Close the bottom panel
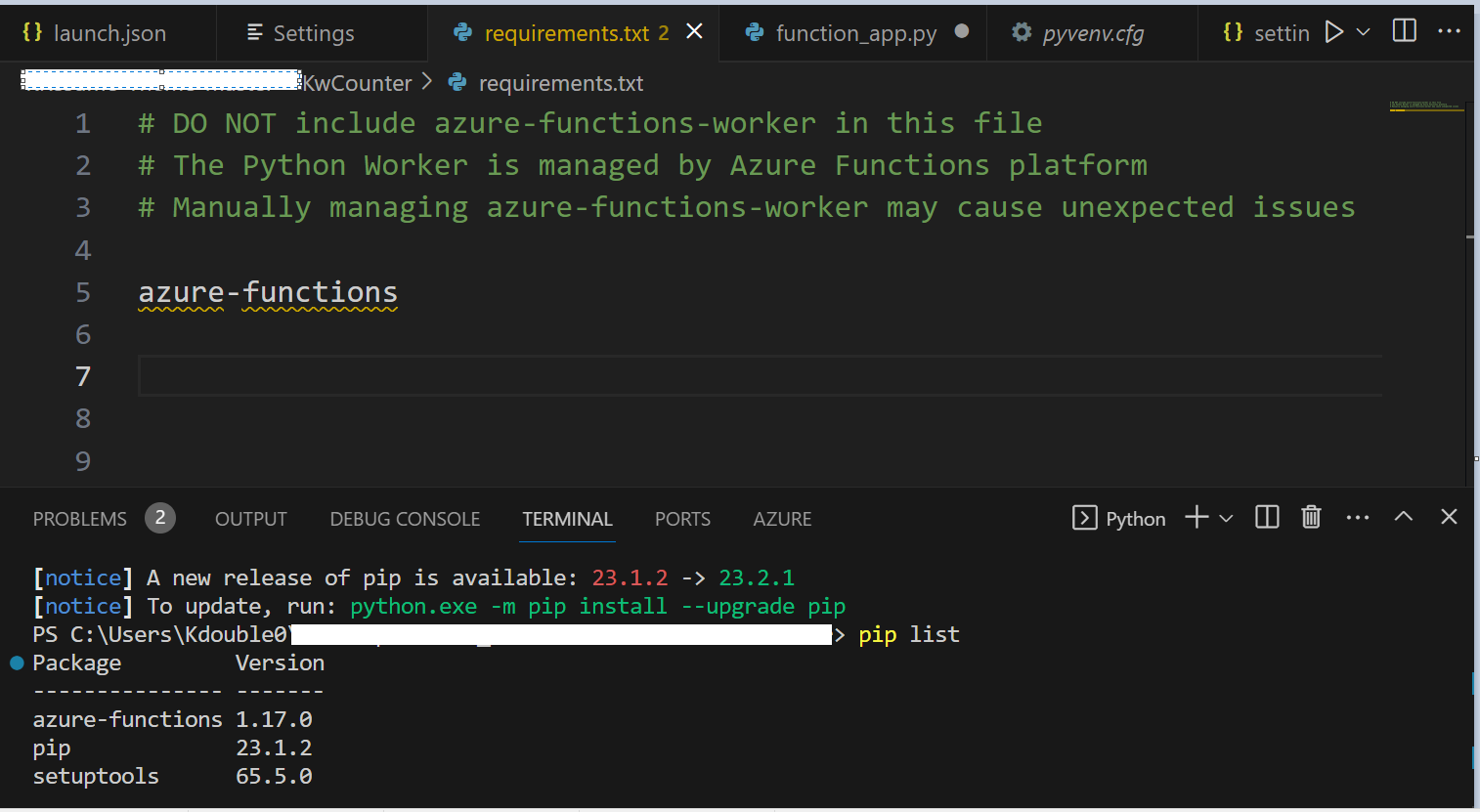 pyautogui.click(x=1449, y=516)
